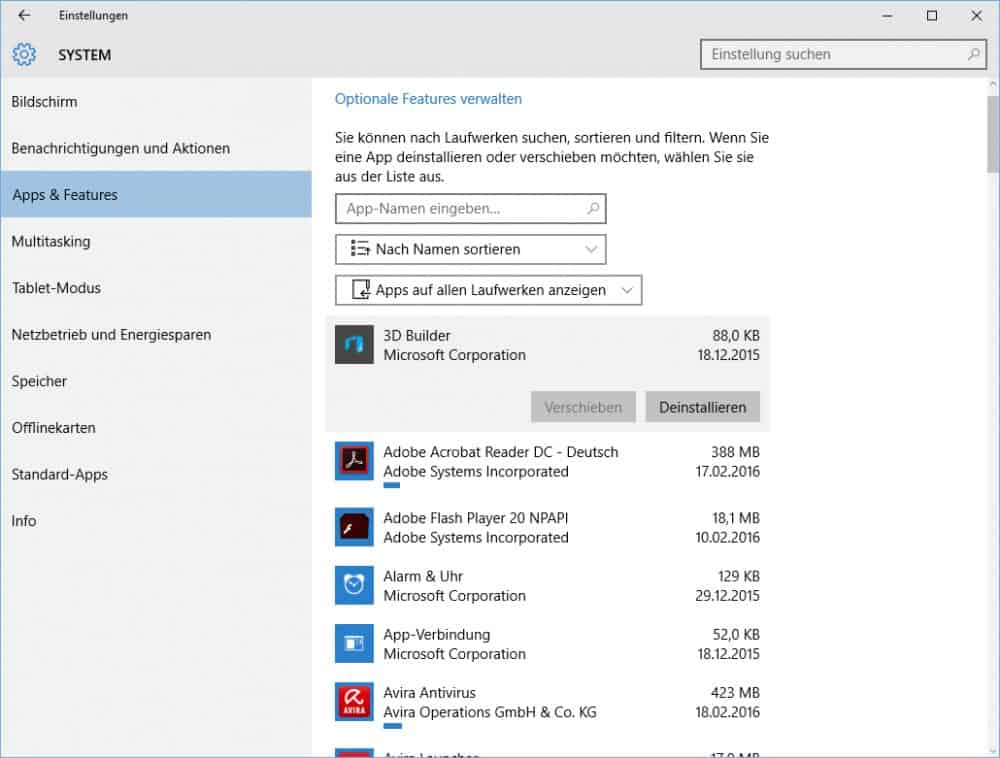
Task: Click the 423 MB size value
Action: pyautogui.click(x=735, y=692)
